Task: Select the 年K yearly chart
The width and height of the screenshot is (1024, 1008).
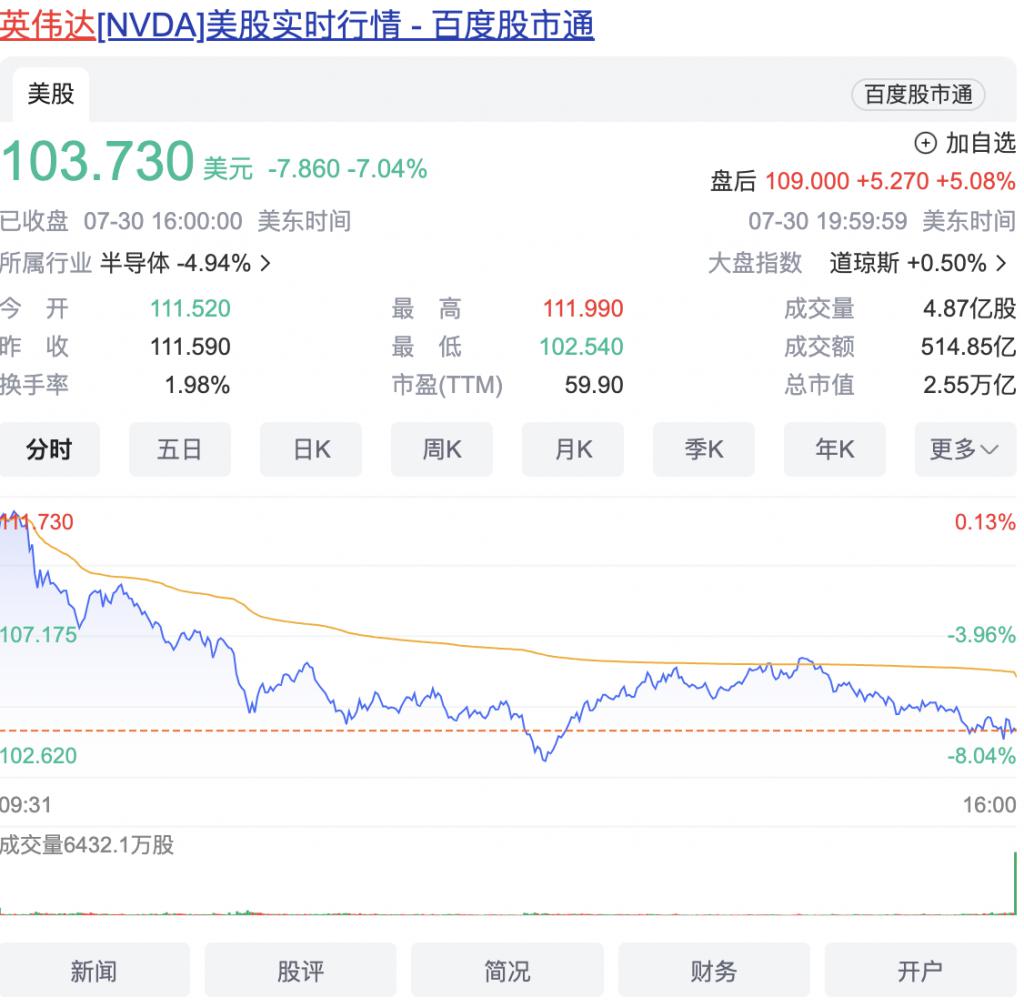Action: pyautogui.click(x=834, y=450)
